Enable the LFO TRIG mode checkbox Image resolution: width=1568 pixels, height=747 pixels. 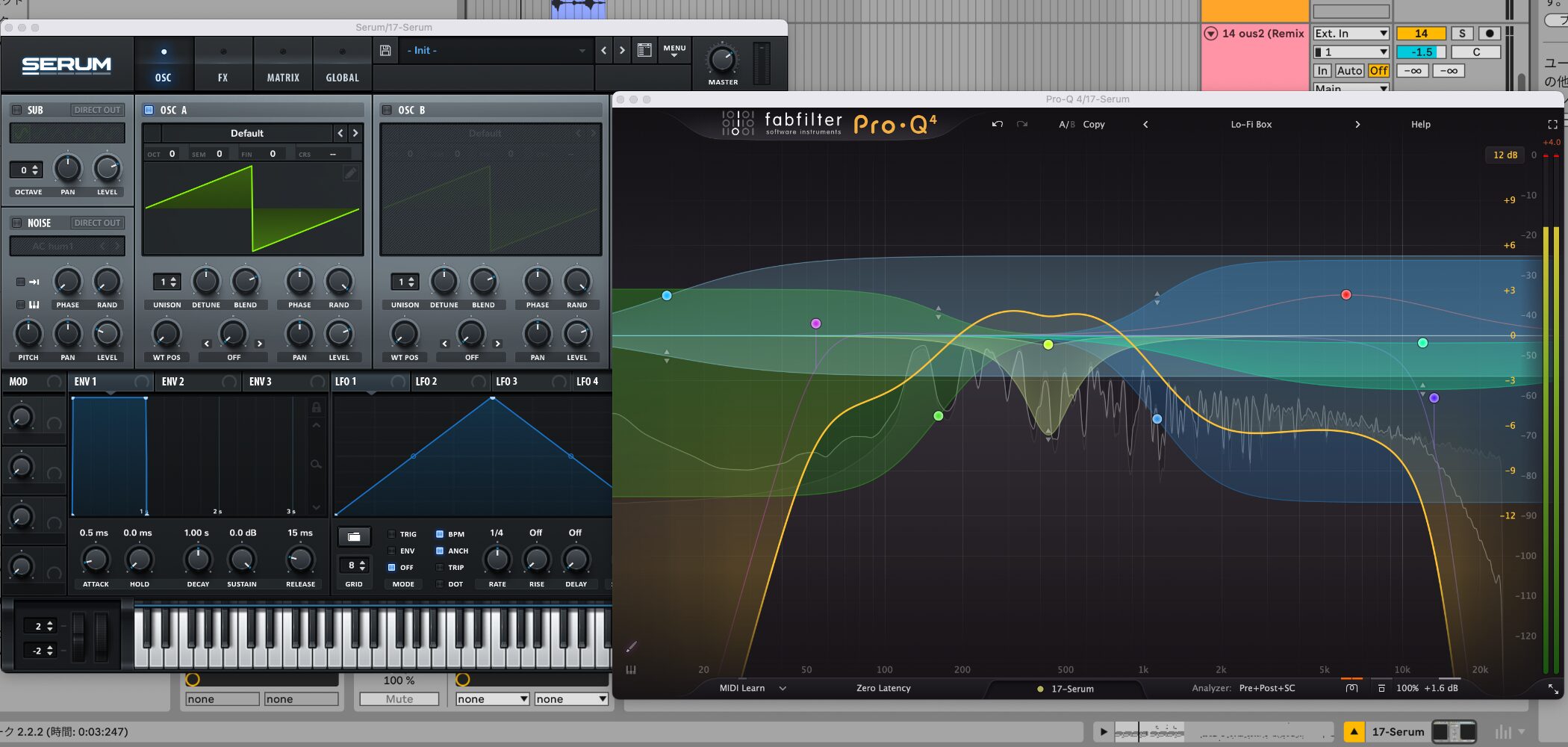pos(391,534)
